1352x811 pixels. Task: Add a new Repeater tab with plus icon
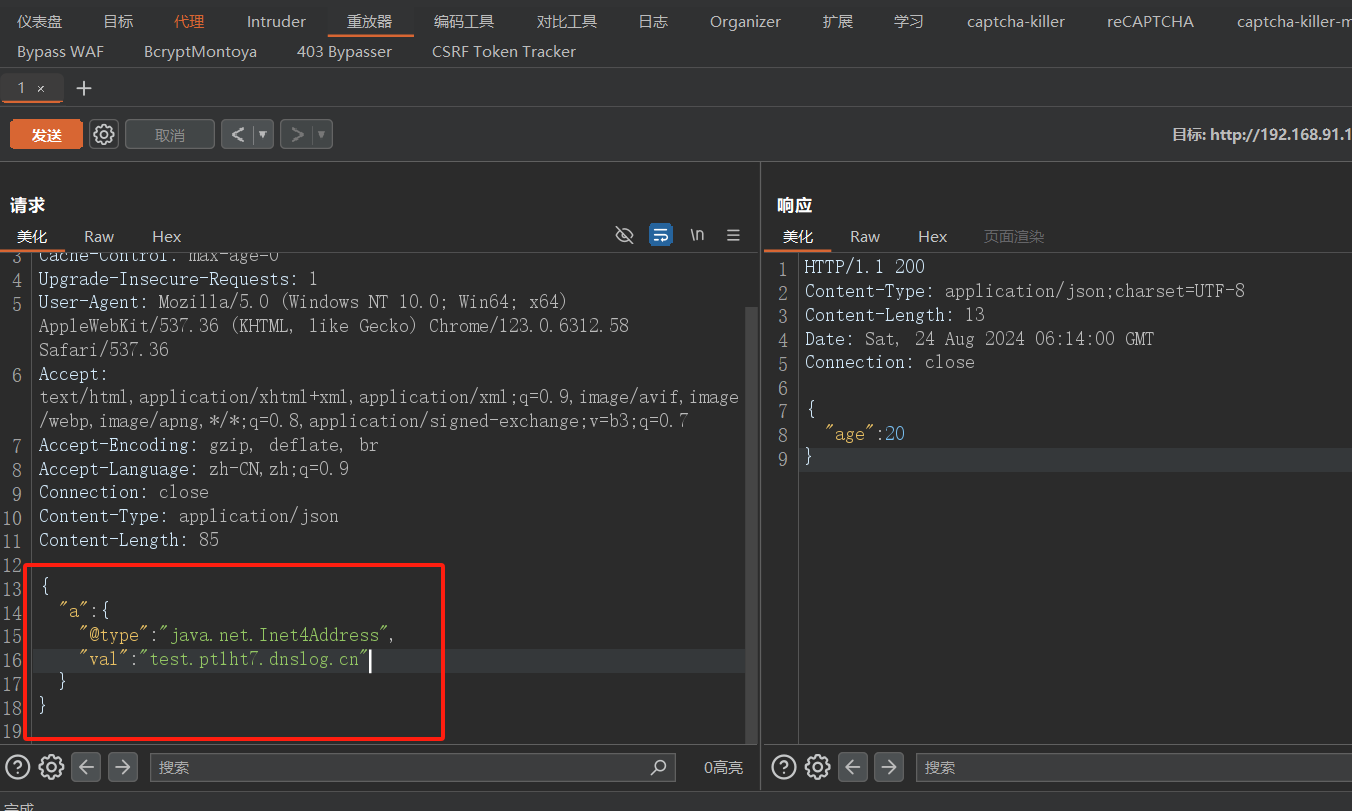click(x=84, y=88)
